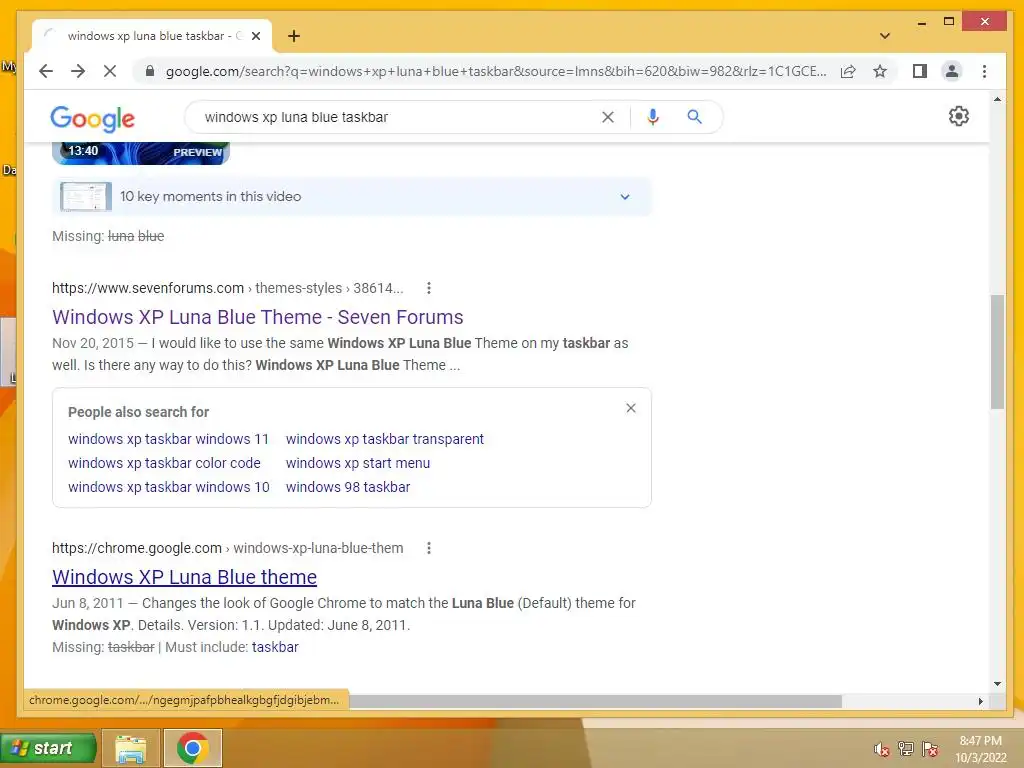Click the Chrome taskbar icon

click(x=193, y=748)
